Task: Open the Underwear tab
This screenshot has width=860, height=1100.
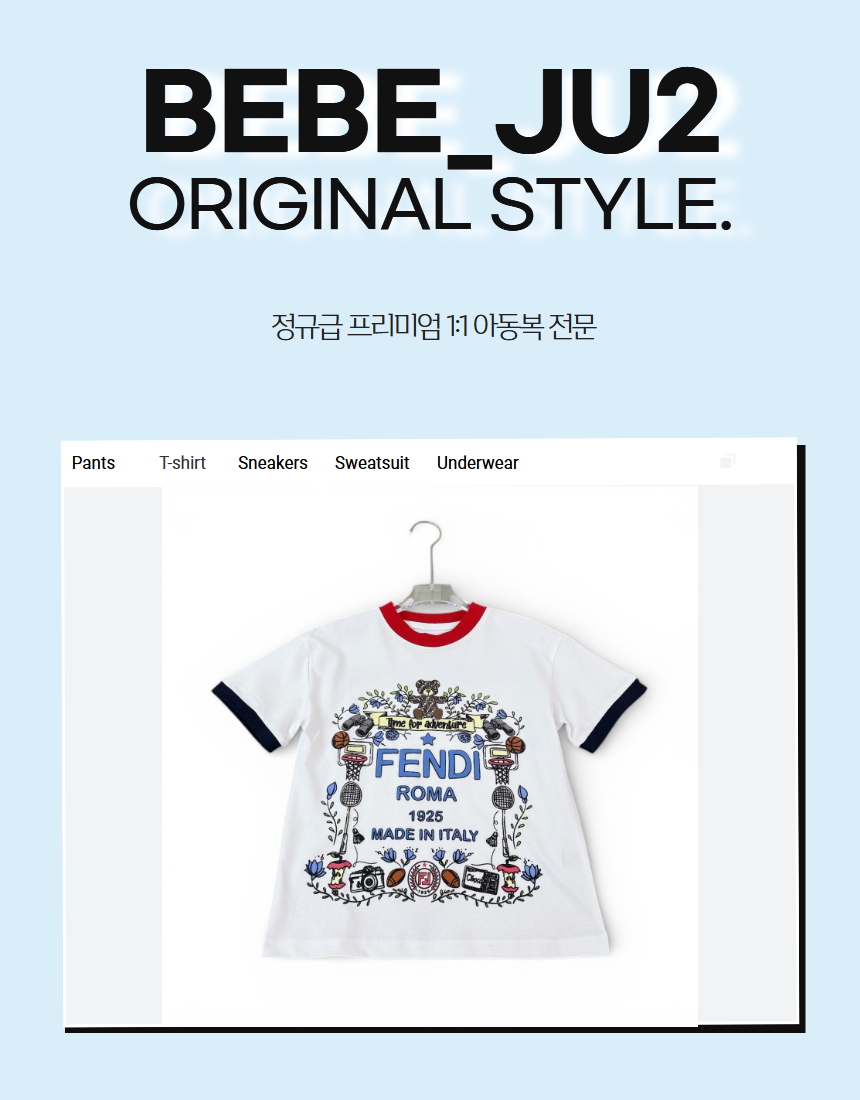Action: tap(478, 463)
